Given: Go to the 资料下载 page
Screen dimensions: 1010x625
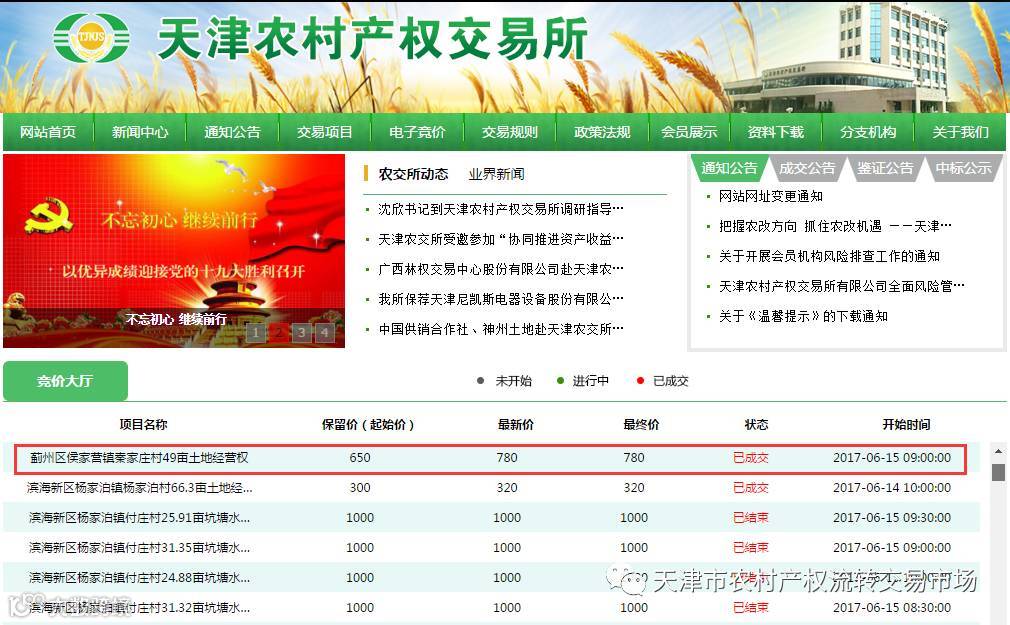Looking at the screenshot, I should click(776, 132).
